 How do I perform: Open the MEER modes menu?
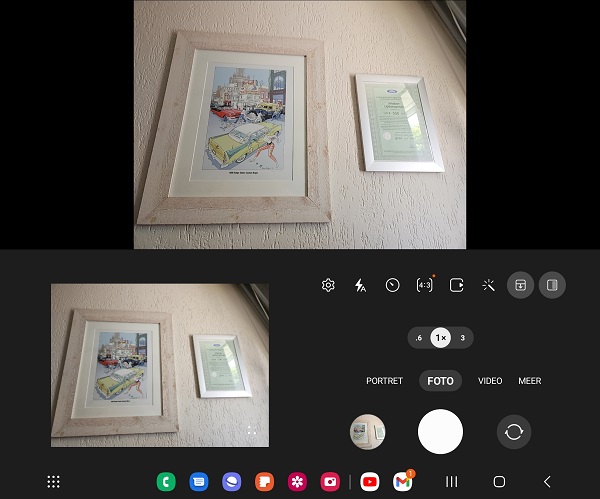530,381
